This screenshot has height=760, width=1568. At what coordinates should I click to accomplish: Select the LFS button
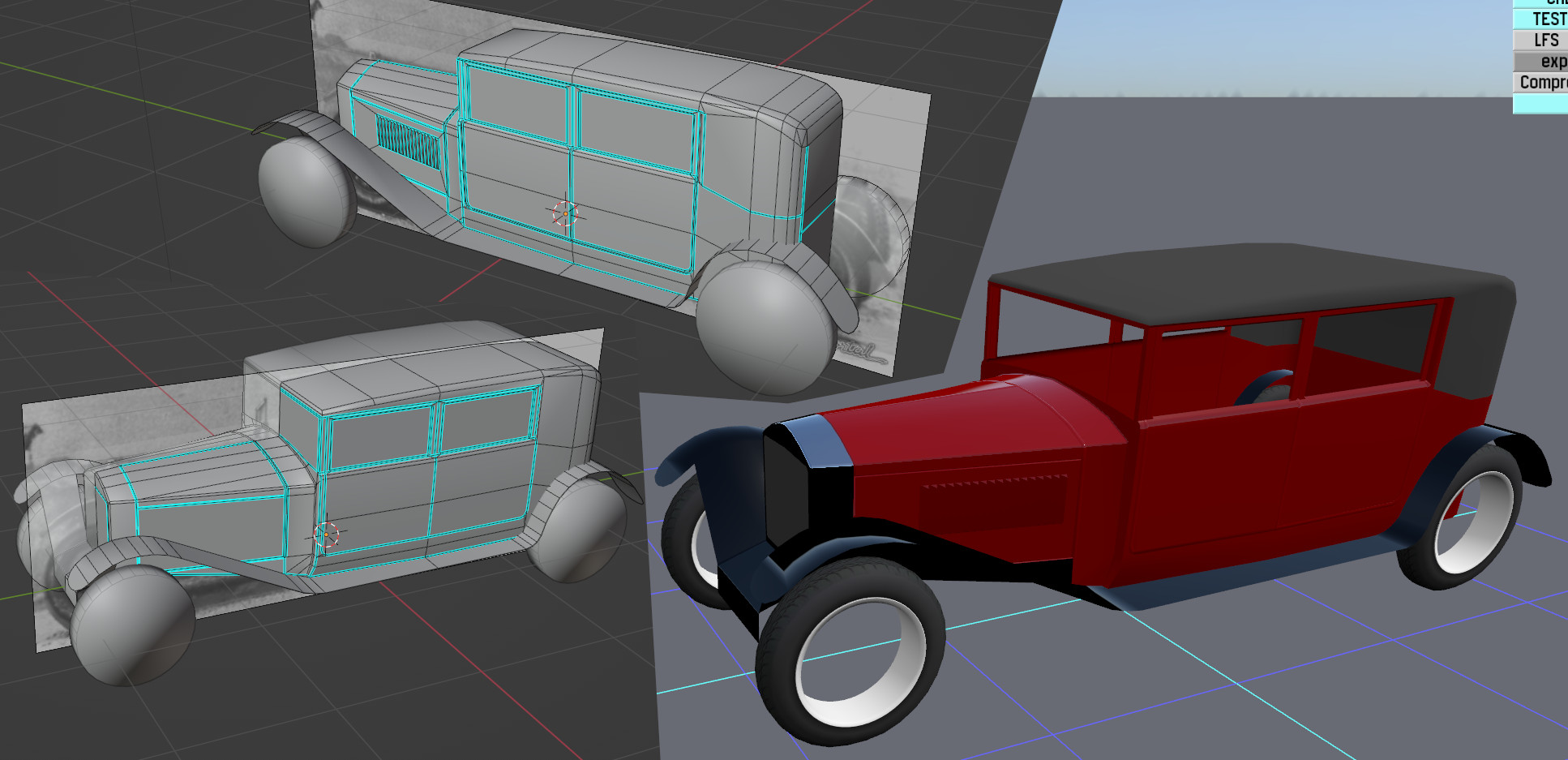click(1541, 40)
